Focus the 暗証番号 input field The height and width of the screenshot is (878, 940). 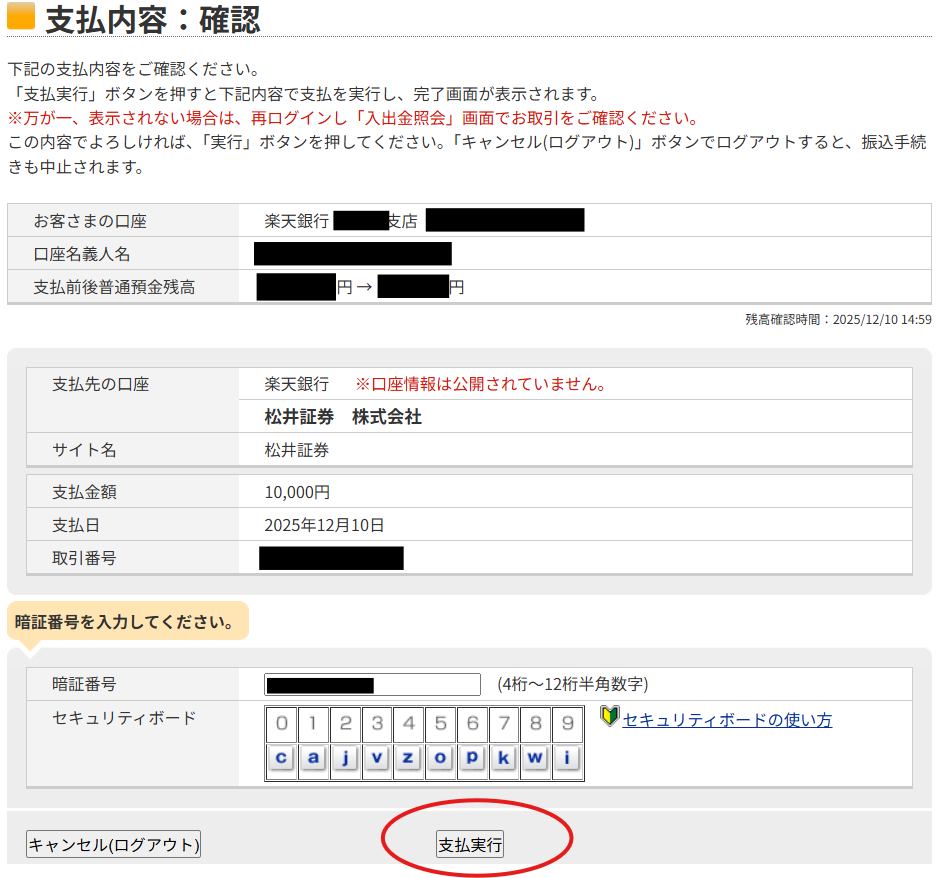pos(372,685)
